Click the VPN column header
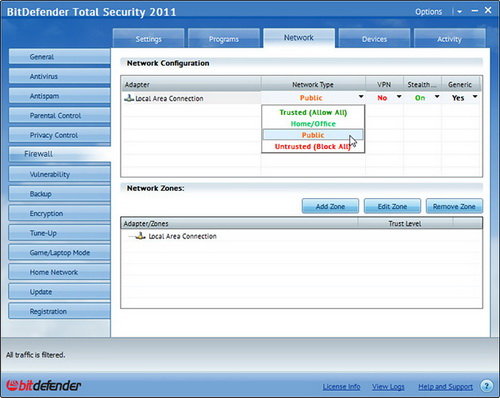Screen dimensions: 500x398 point(384,85)
